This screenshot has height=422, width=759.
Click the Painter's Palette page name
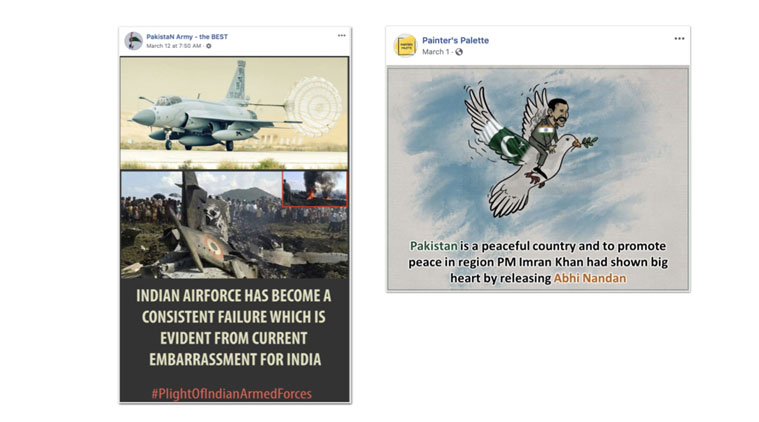tap(455, 40)
